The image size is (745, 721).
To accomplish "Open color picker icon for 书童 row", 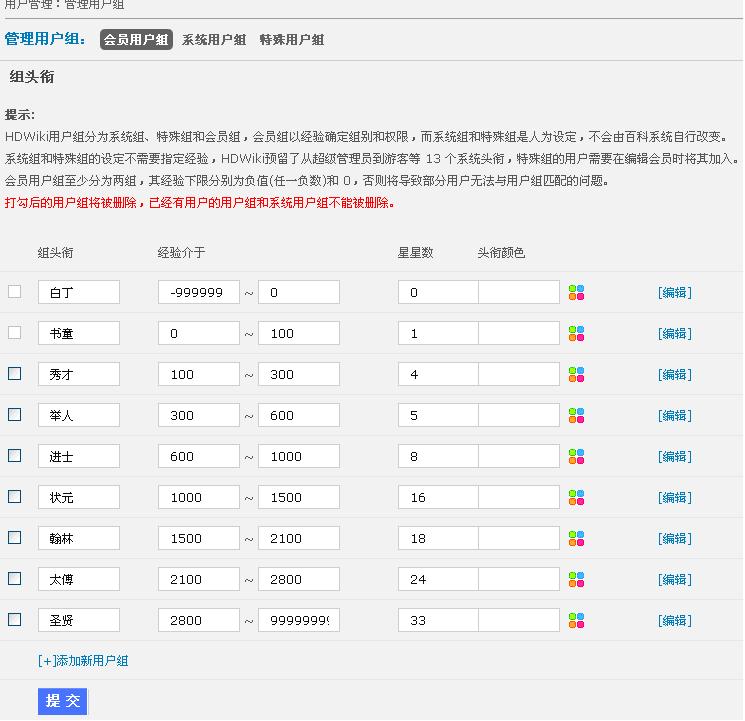I will (576, 333).
